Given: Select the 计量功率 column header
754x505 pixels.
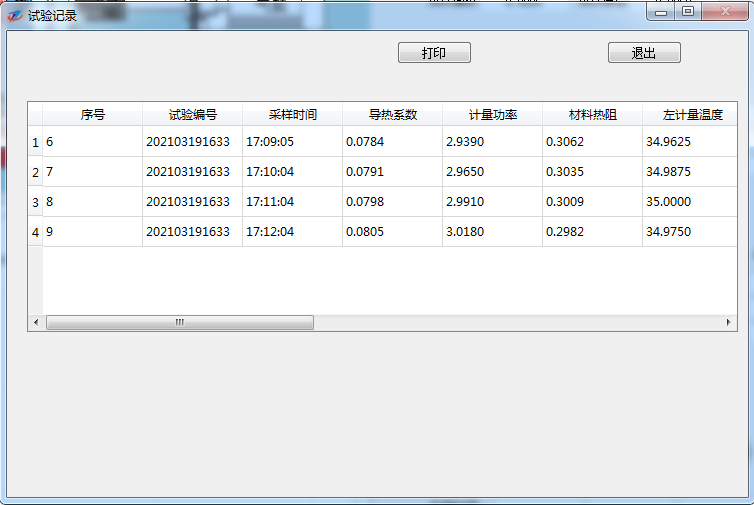Looking at the screenshot, I should point(492,115).
